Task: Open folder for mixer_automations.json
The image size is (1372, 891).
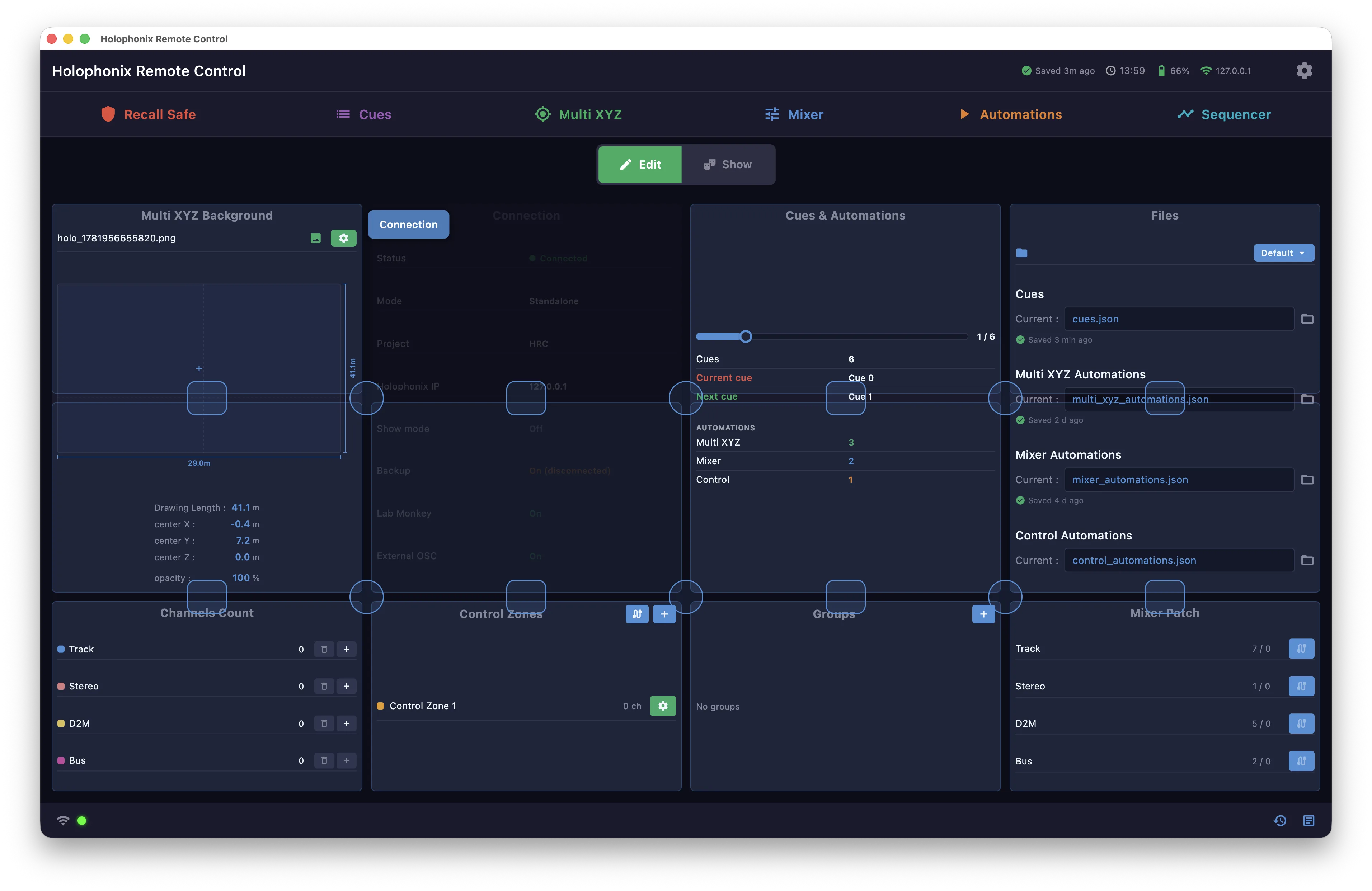Action: pyautogui.click(x=1307, y=480)
